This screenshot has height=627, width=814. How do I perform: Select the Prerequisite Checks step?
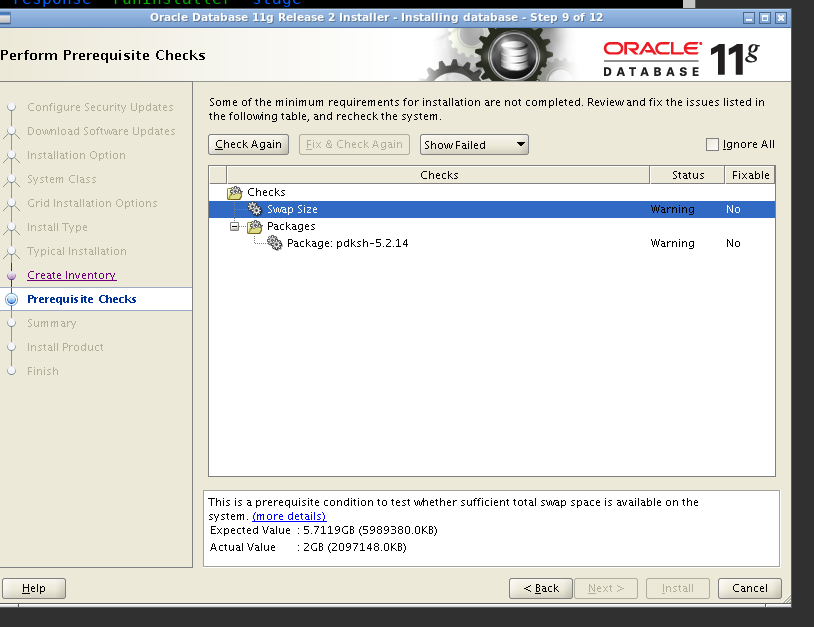tap(82, 299)
